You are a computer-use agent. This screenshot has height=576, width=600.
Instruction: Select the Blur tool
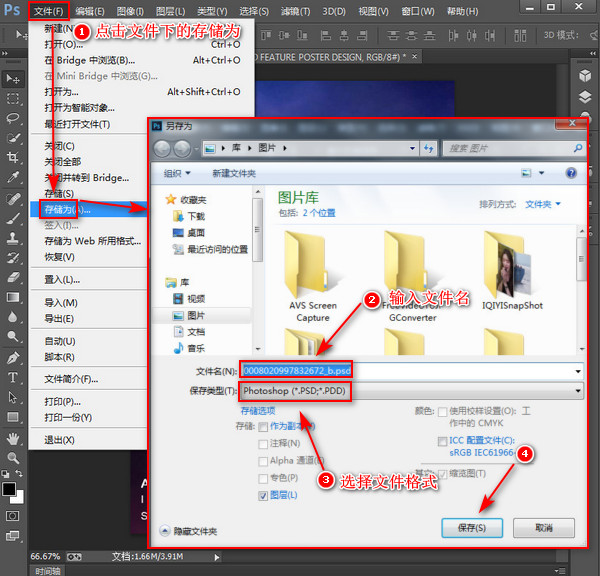[13, 317]
